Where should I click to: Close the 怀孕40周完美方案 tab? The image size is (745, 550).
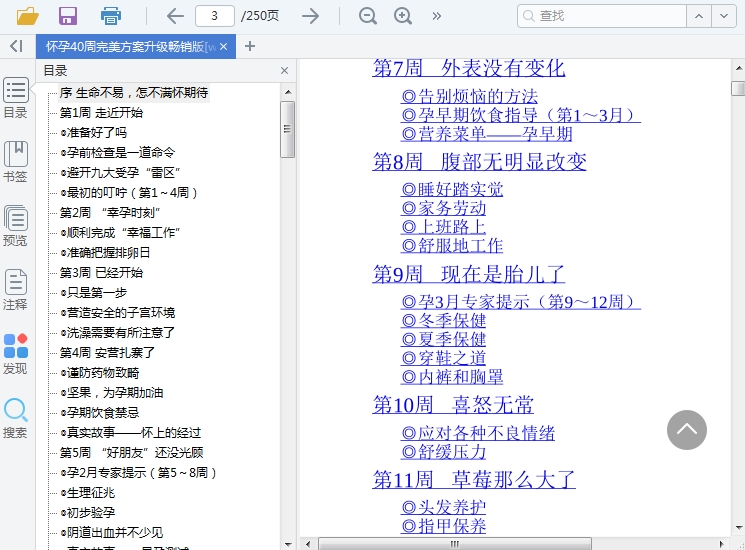pos(224,47)
